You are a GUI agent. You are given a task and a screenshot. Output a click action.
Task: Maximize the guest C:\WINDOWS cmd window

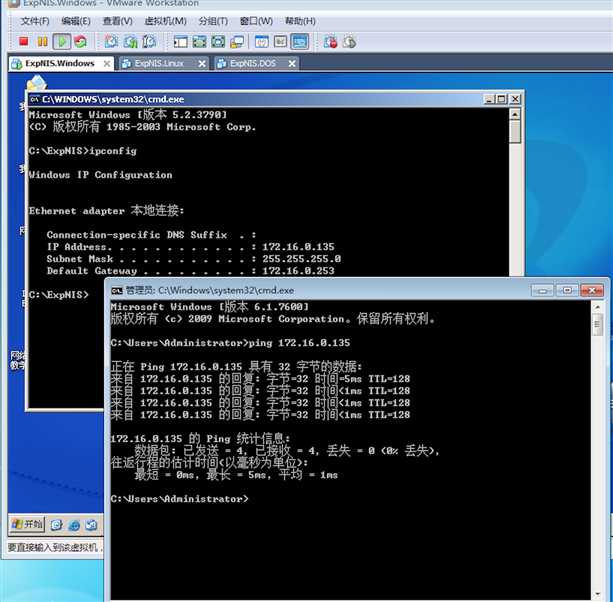502,99
